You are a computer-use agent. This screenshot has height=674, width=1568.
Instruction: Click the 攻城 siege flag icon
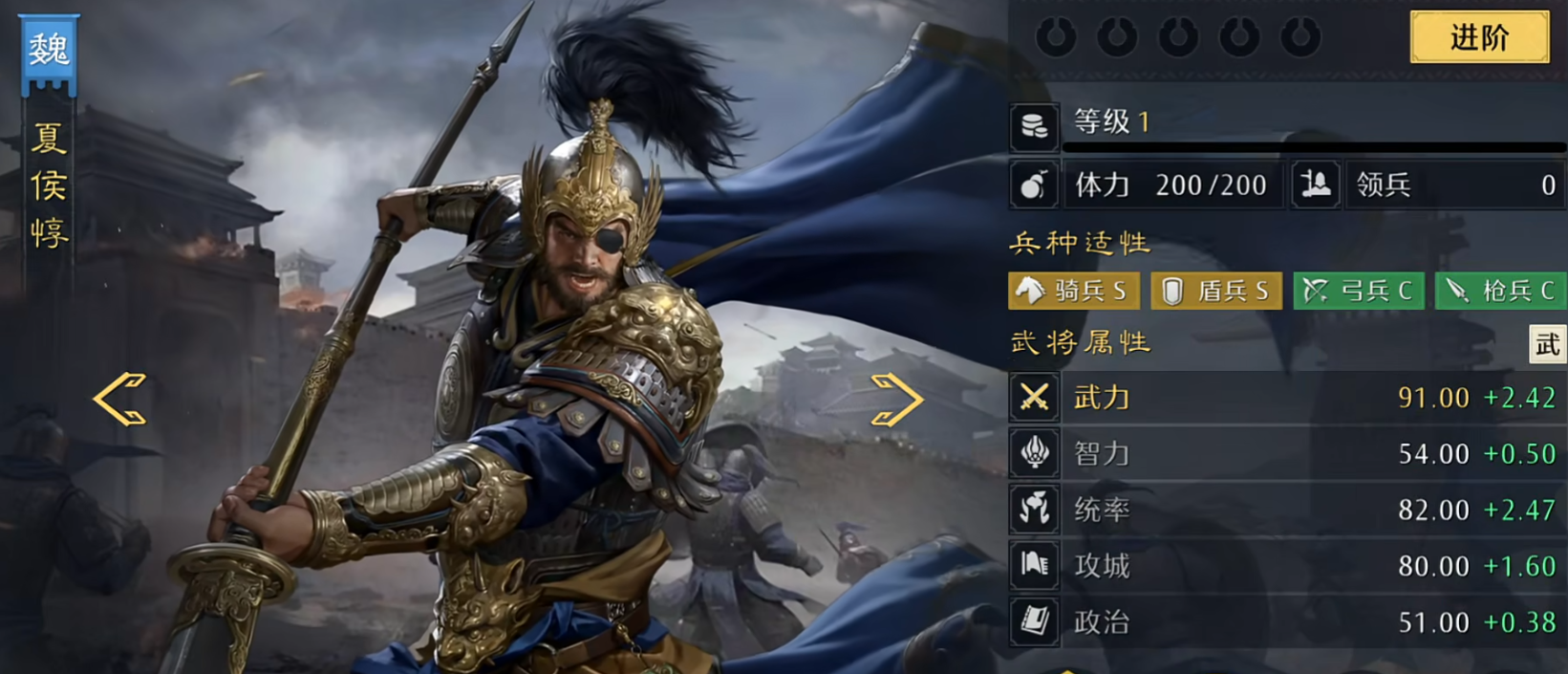1034,566
